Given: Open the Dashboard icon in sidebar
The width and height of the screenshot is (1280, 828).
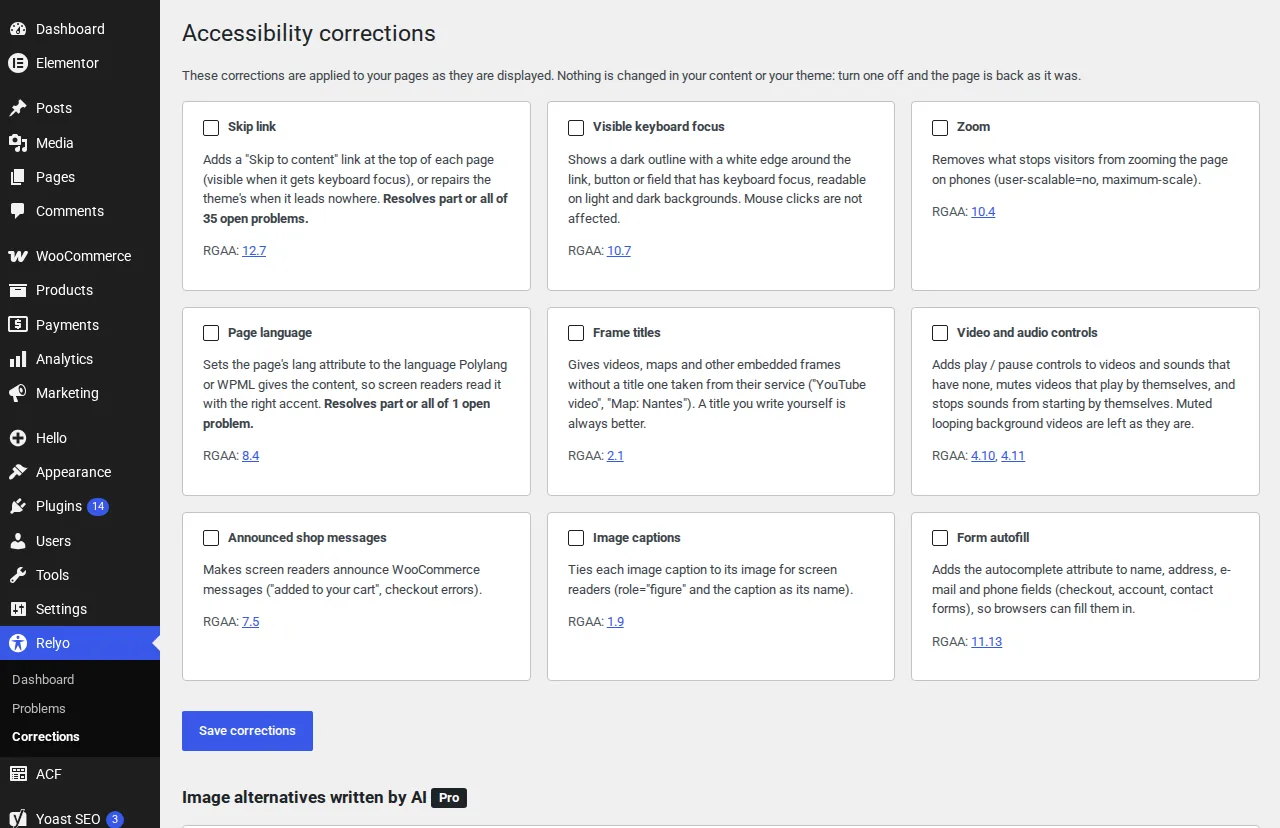Looking at the screenshot, I should [x=18, y=29].
